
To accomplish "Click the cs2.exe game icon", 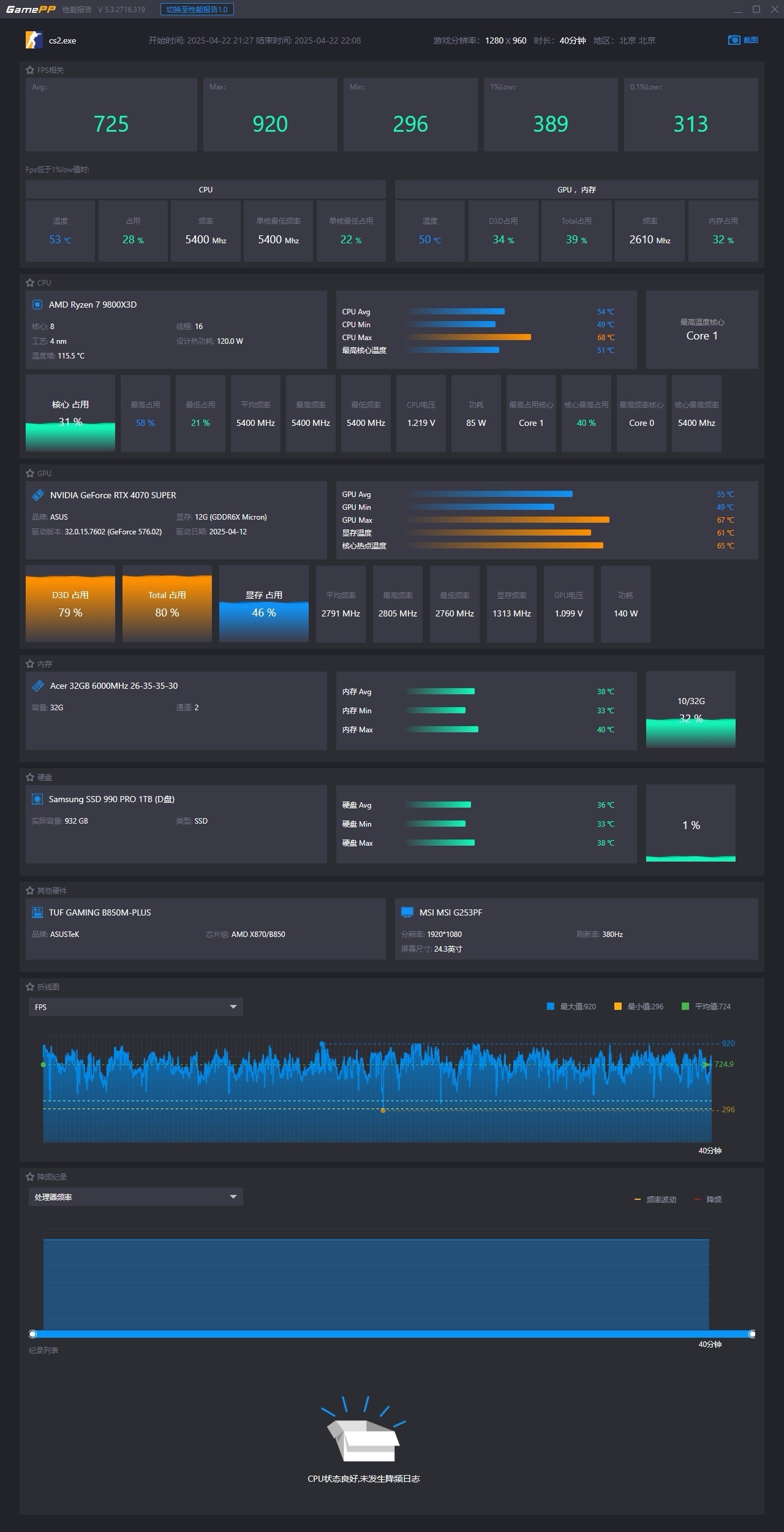I will (34, 40).
